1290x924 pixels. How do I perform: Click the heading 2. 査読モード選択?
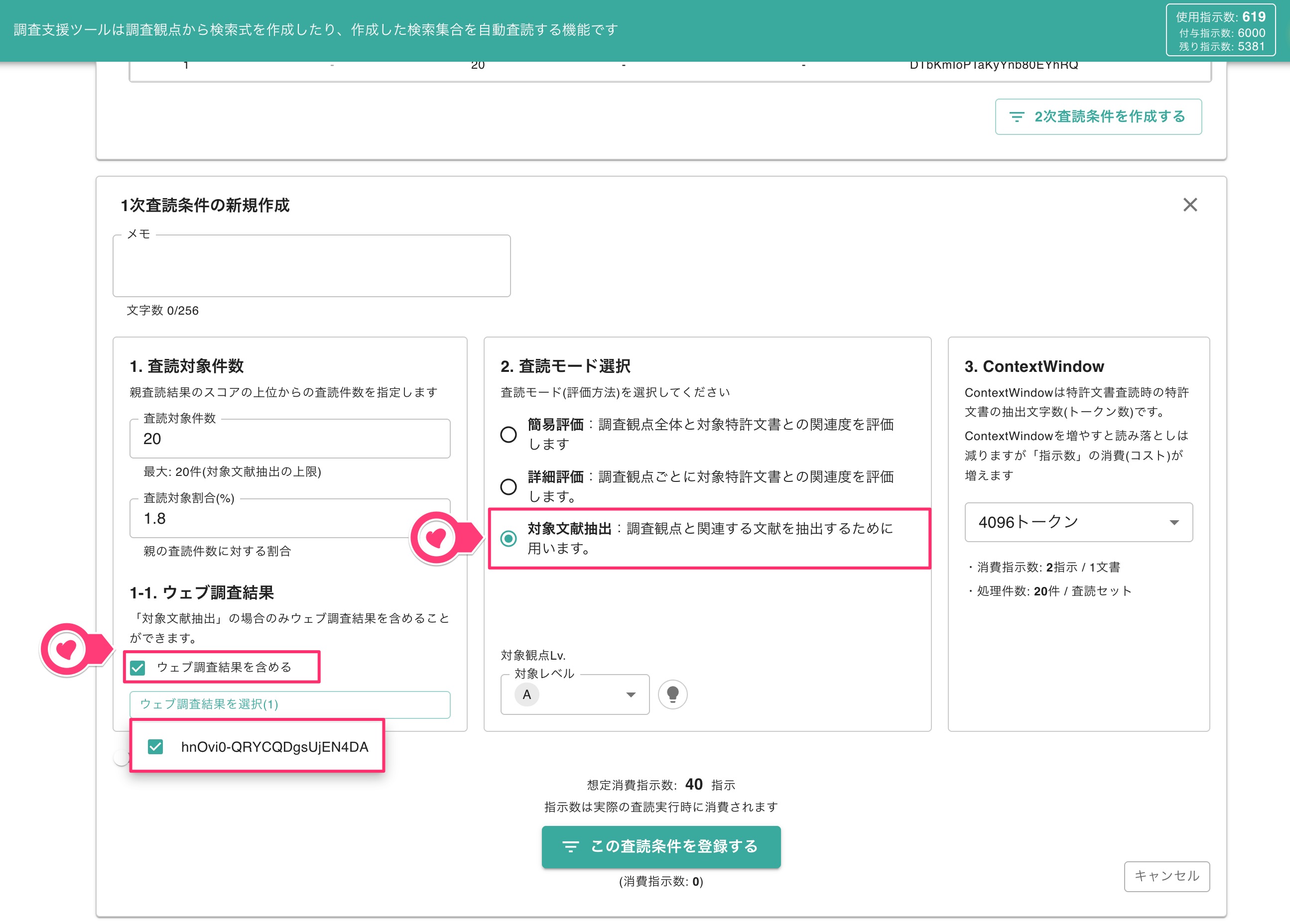[565, 366]
